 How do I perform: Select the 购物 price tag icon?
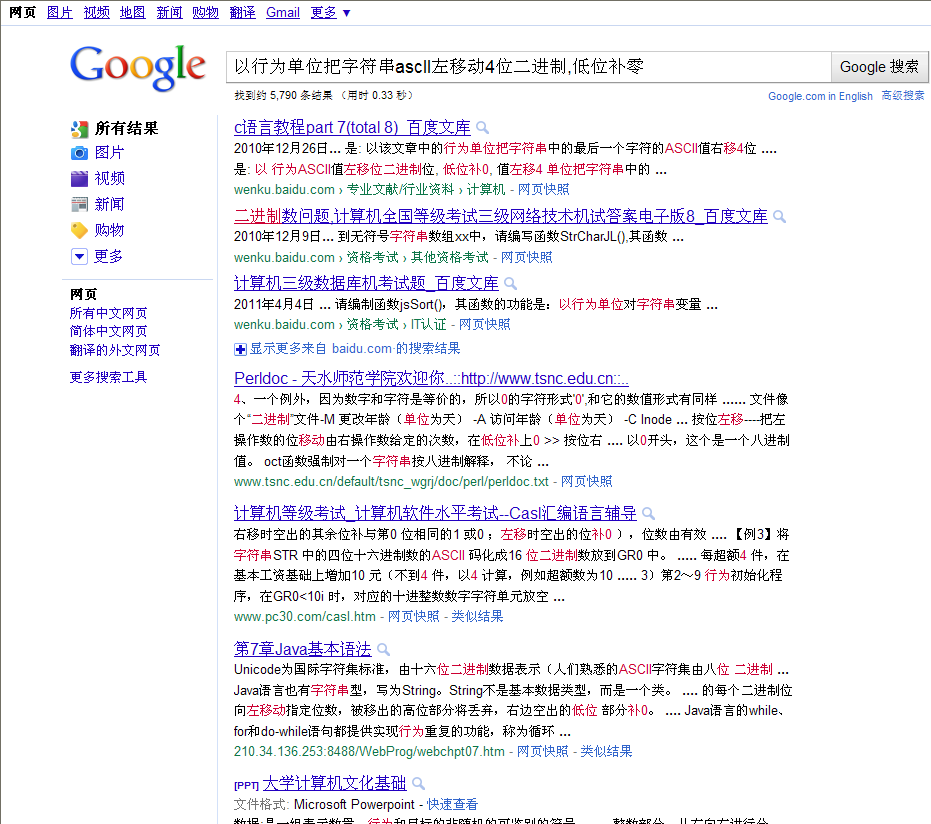[x=80, y=230]
